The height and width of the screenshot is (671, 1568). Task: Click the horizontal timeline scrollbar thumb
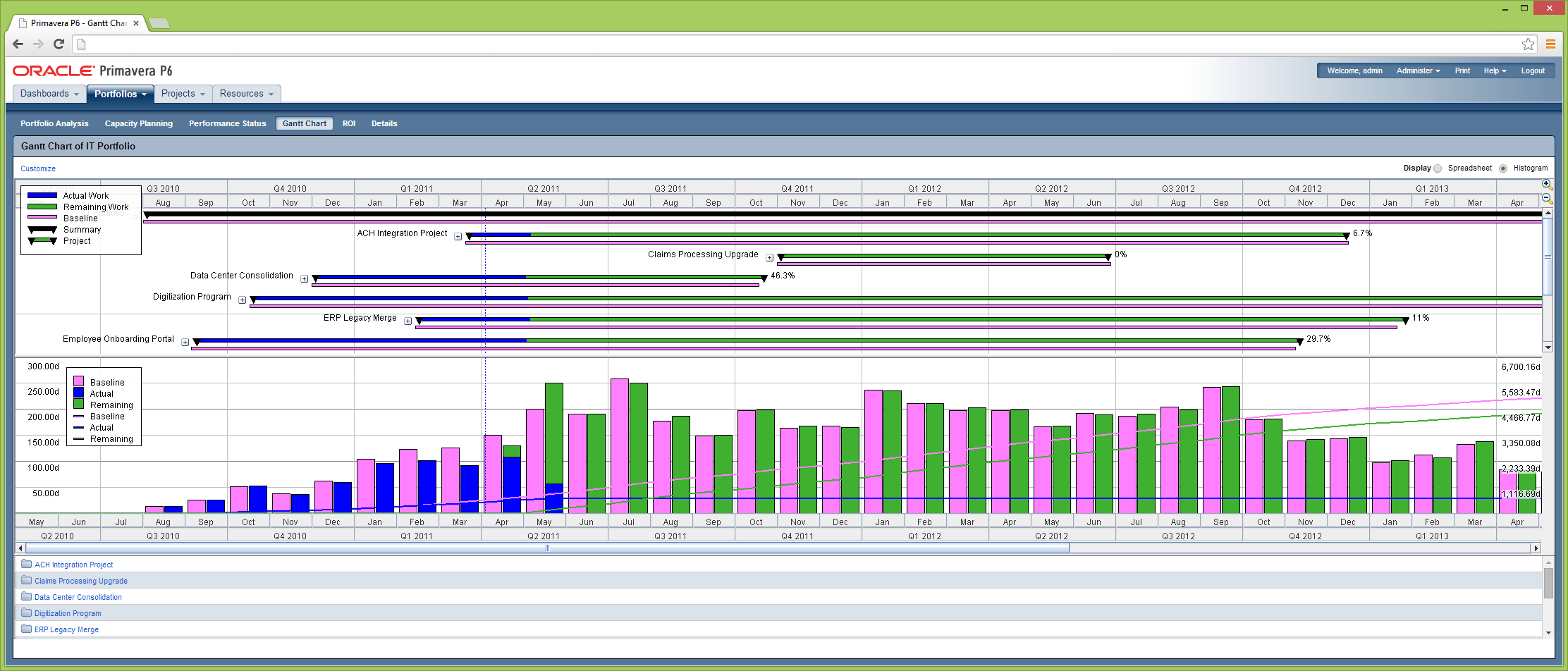pyautogui.click(x=547, y=548)
